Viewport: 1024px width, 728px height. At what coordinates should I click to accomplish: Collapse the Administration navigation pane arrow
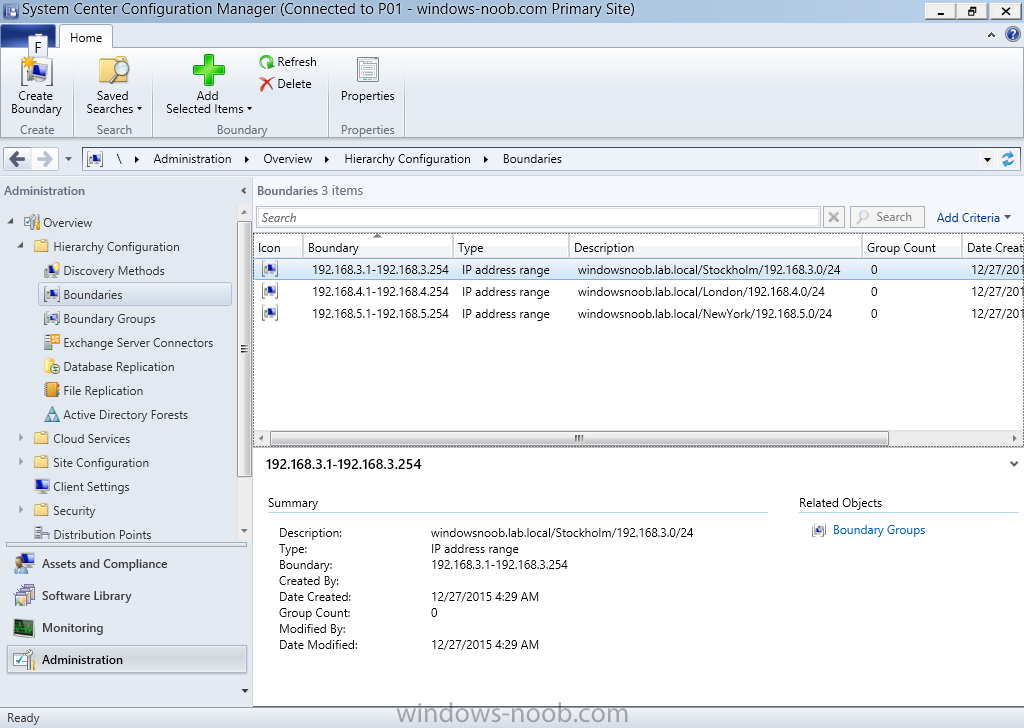click(244, 191)
